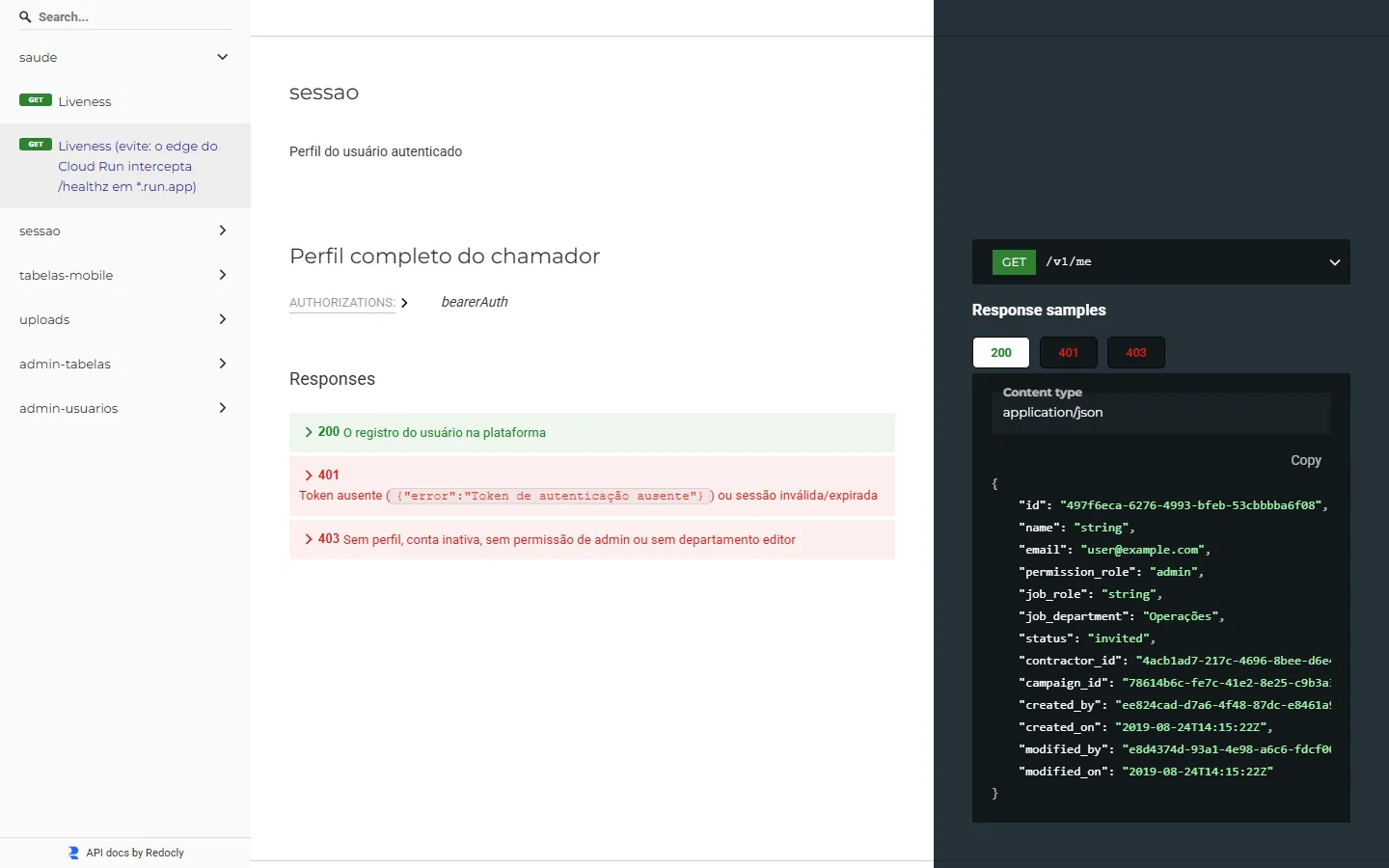The width and height of the screenshot is (1389, 868).
Task: Open the admin-usuarios sidebar group
Action: click(x=125, y=408)
